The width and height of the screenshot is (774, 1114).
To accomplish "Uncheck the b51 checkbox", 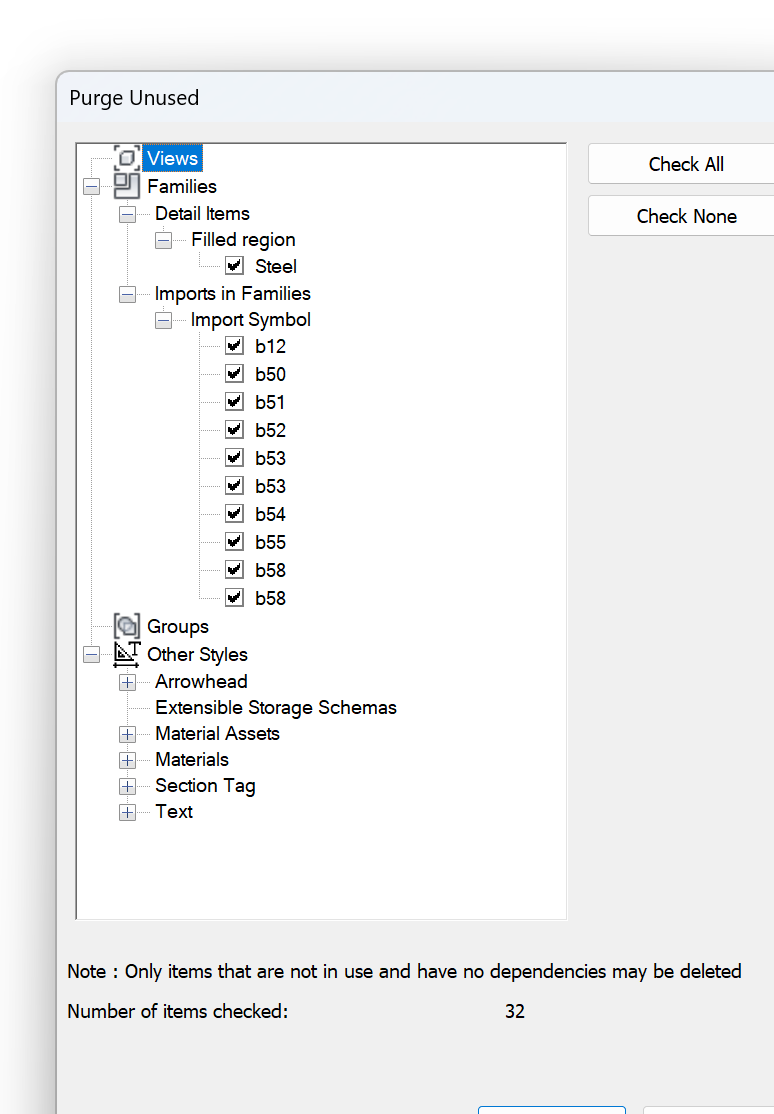I will tap(235, 402).
